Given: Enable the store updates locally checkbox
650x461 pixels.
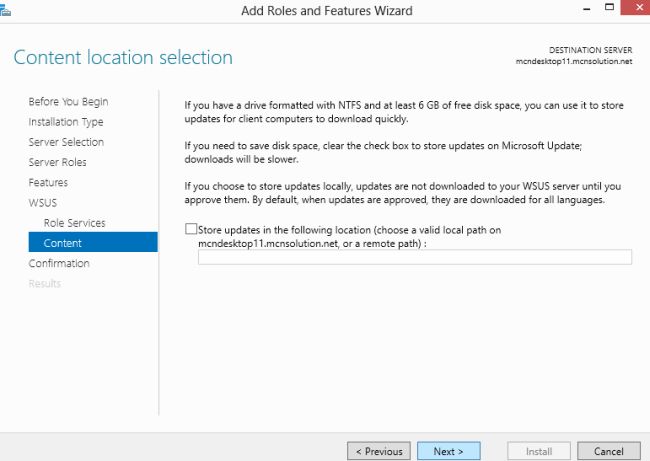Looking at the screenshot, I should point(192,230).
